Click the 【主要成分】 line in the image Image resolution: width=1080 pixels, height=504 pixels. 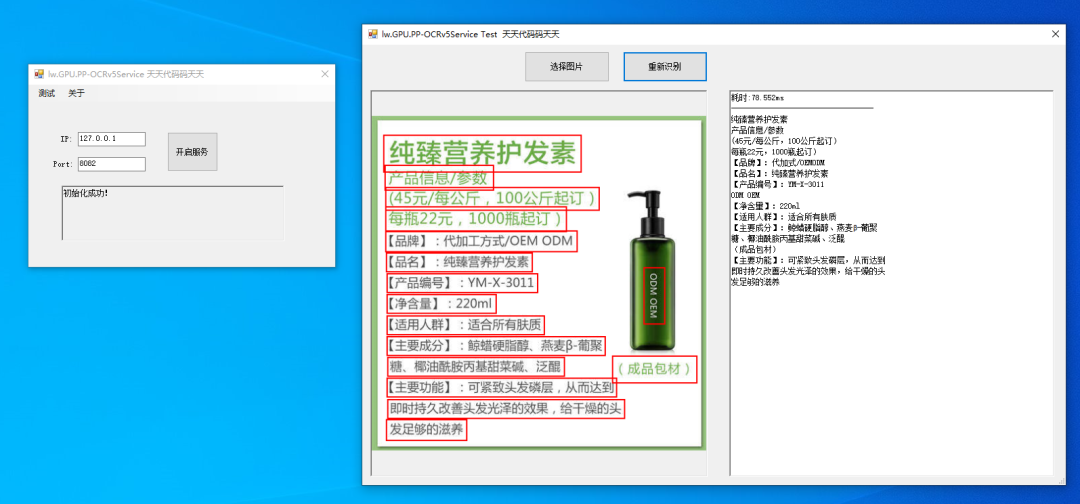tap(495, 345)
